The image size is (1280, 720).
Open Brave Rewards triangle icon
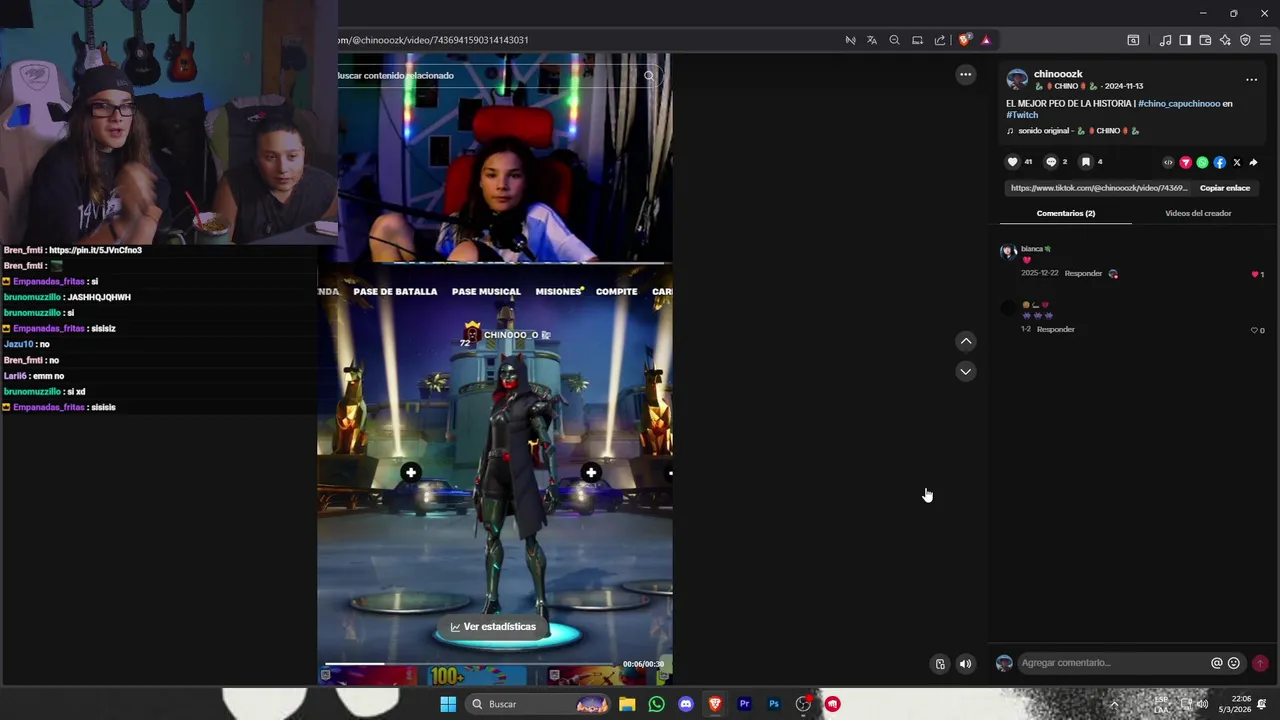[986, 40]
